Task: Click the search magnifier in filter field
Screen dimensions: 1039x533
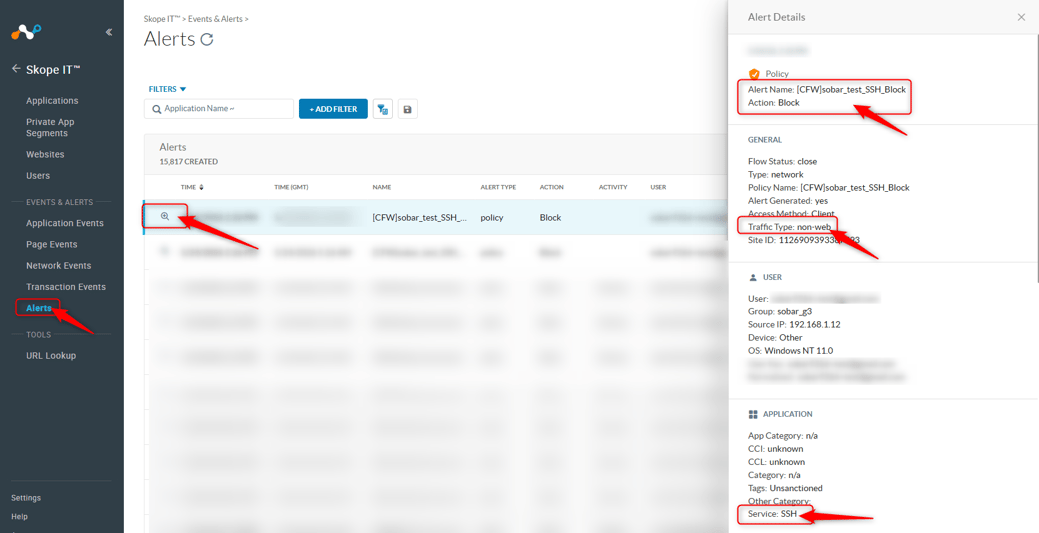Action: pyautogui.click(x=157, y=109)
